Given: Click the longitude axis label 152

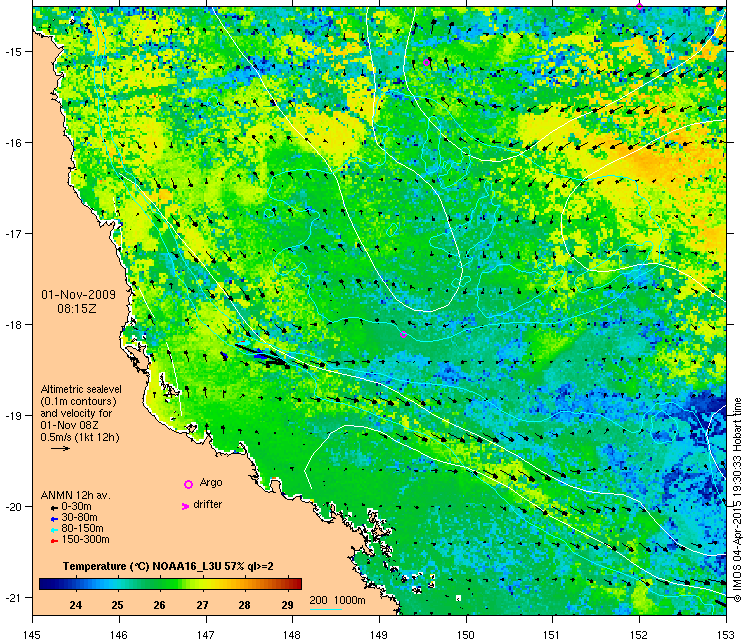Looking at the screenshot, I should coord(640,635).
